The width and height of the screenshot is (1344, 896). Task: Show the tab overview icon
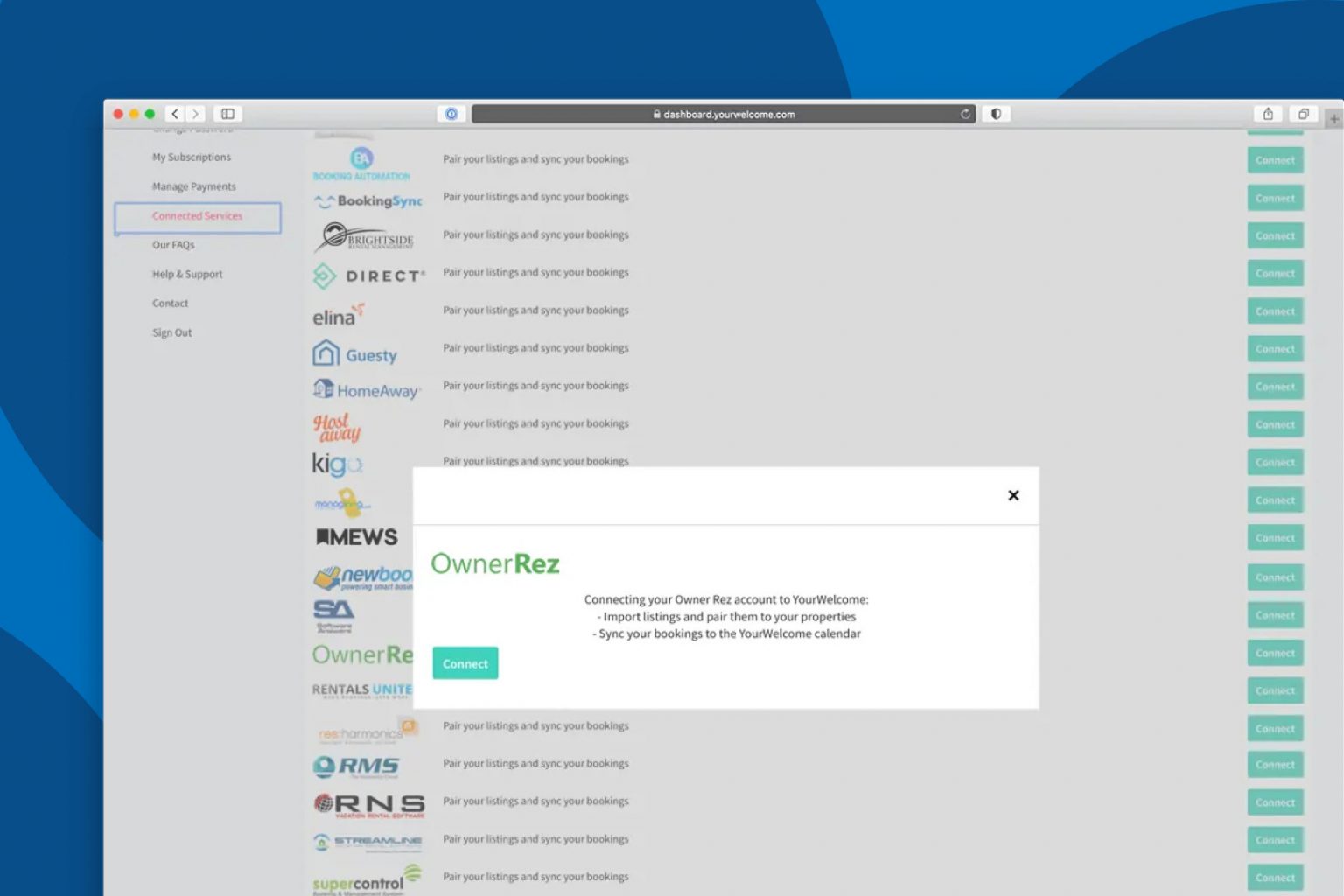point(1303,114)
